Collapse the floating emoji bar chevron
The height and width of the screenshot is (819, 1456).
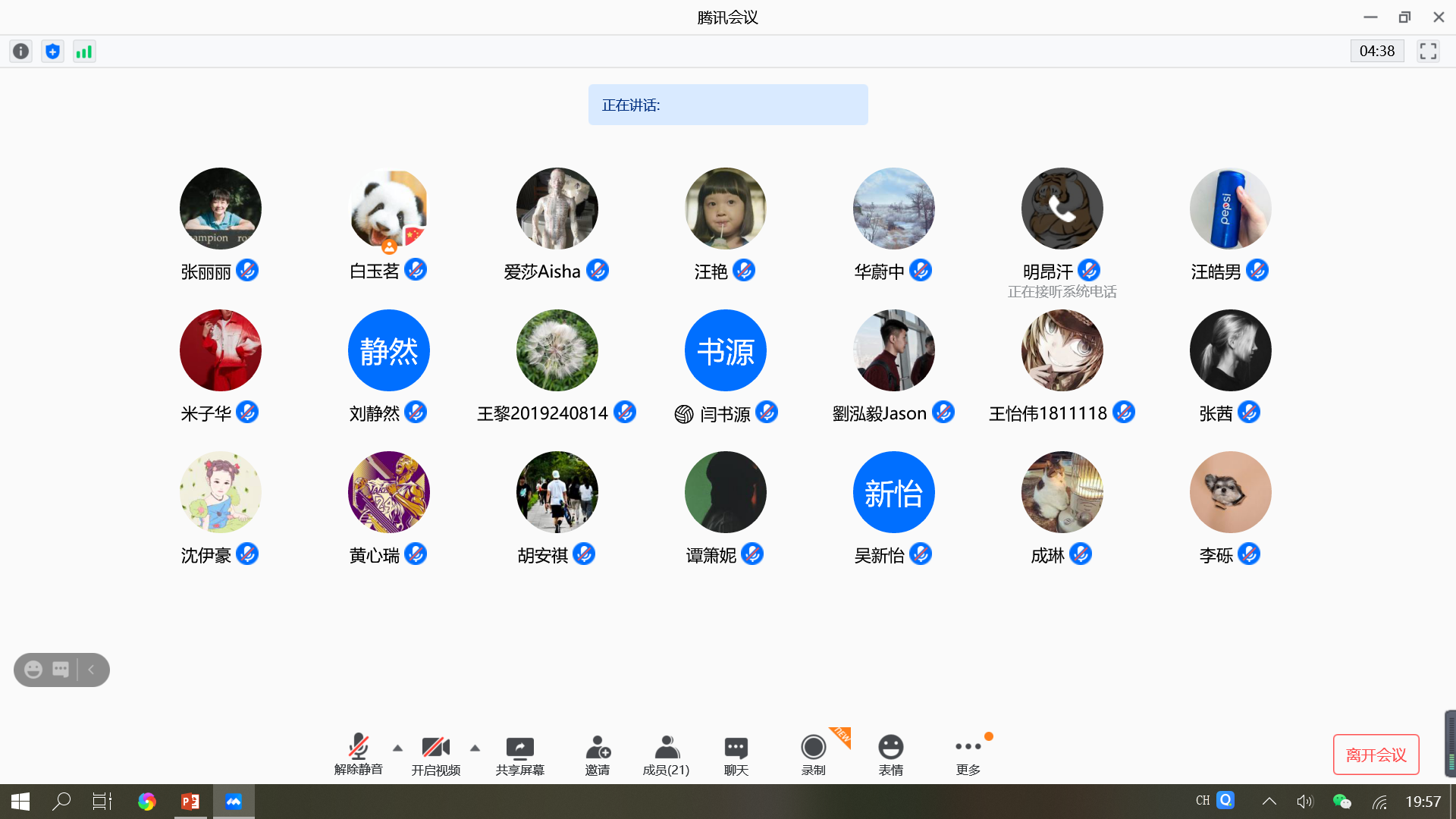[x=92, y=670]
